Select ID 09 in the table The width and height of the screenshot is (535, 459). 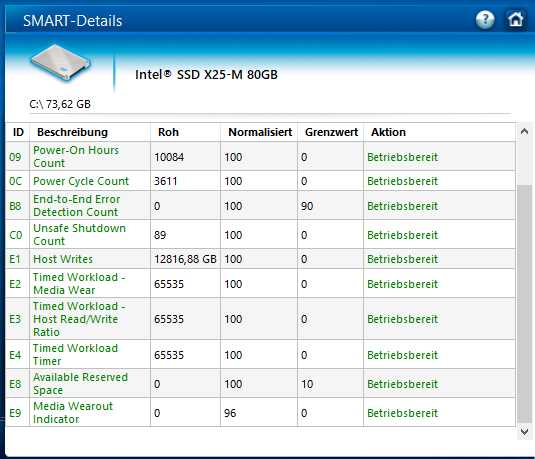[x=15, y=157]
